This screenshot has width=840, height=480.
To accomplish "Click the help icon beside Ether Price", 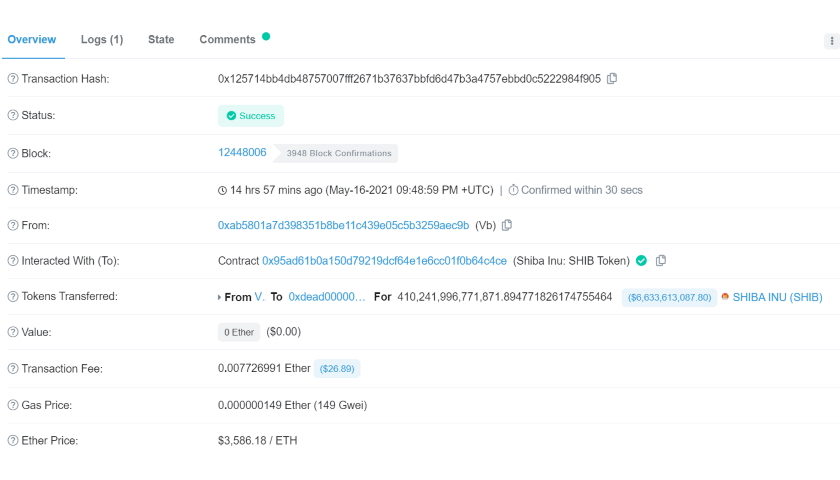I will (13, 440).
